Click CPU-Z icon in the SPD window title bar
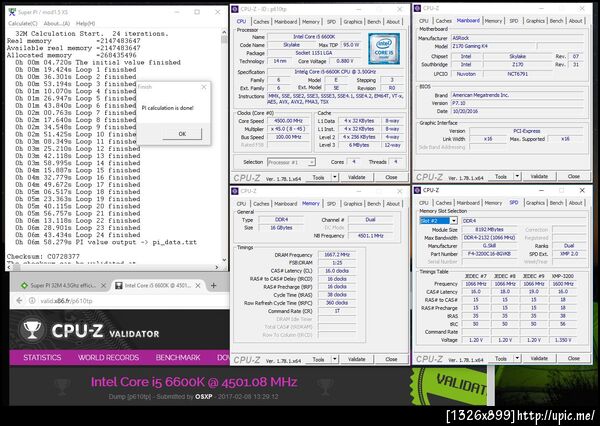The width and height of the screenshot is (600, 426). click(417, 190)
